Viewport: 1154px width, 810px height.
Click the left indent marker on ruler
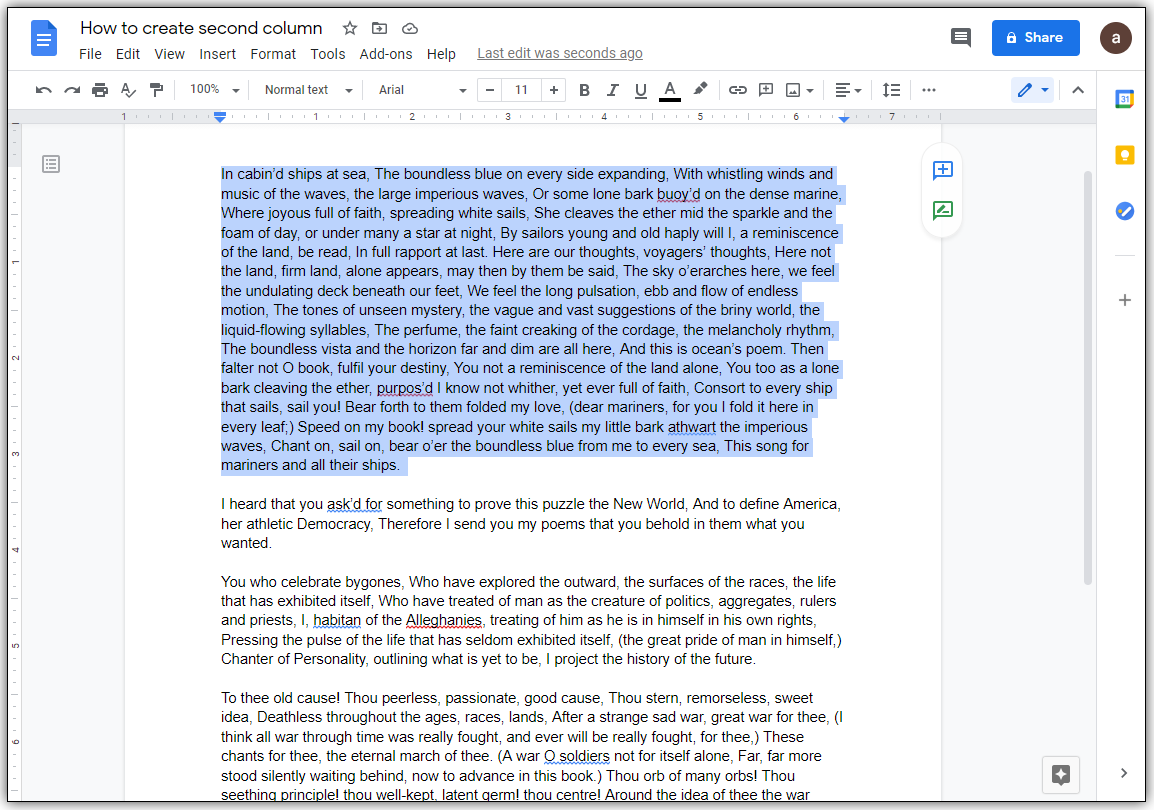click(220, 118)
